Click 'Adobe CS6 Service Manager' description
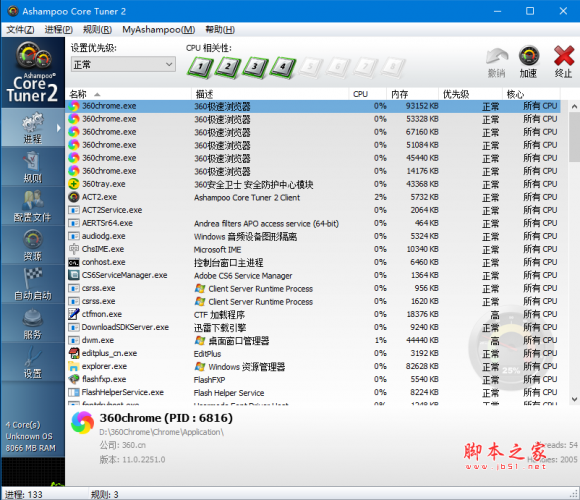The image size is (580, 500). [243, 276]
